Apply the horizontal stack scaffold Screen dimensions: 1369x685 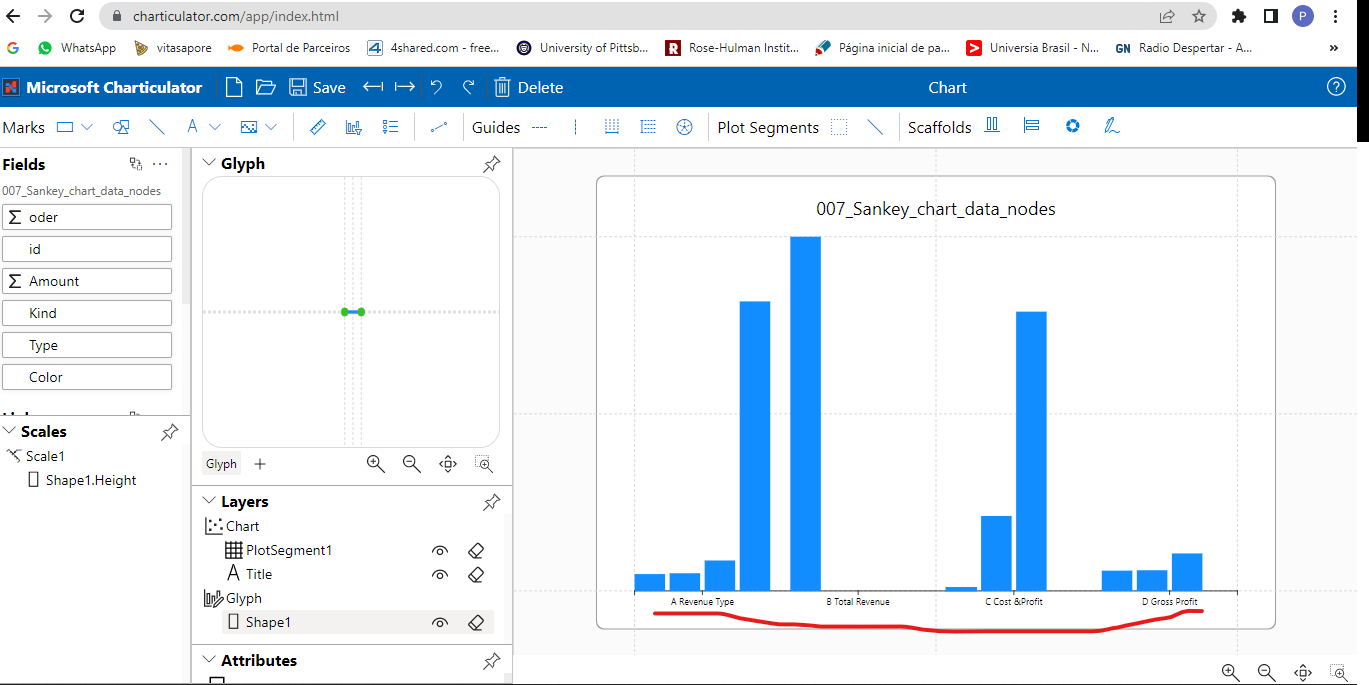(992, 126)
